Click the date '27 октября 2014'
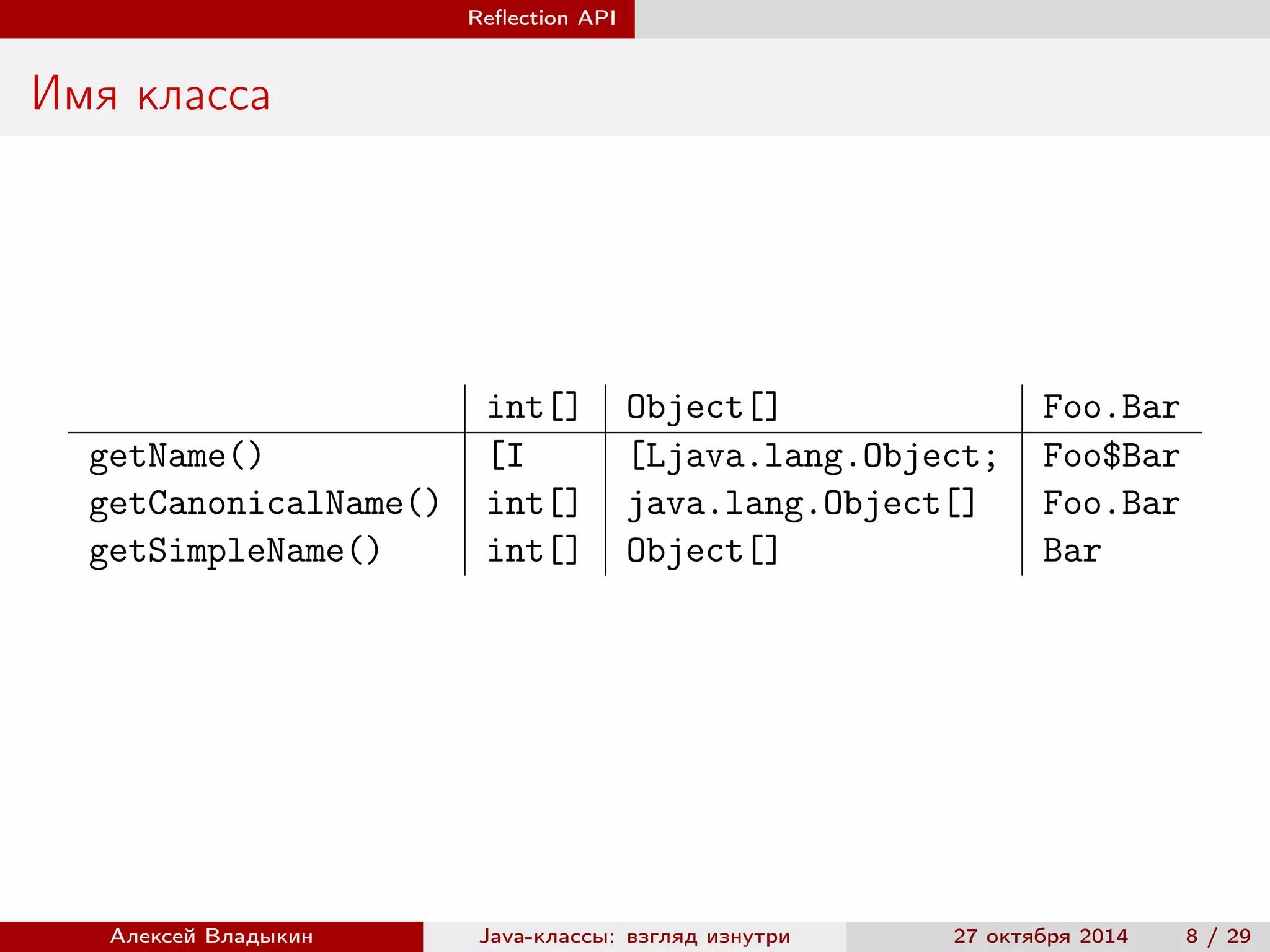Screen dimensions: 1270x952 [1041, 936]
